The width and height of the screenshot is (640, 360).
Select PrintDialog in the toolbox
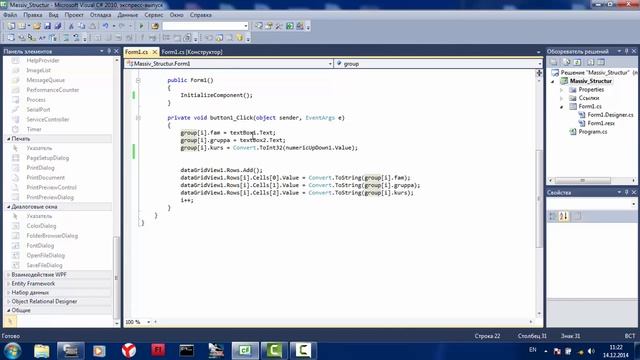(40, 168)
